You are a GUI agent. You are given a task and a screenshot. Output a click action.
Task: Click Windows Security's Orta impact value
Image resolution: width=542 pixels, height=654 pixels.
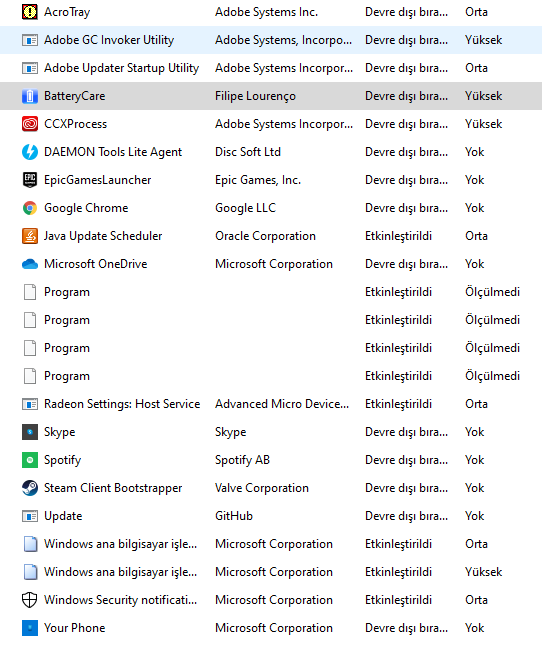tap(476, 600)
